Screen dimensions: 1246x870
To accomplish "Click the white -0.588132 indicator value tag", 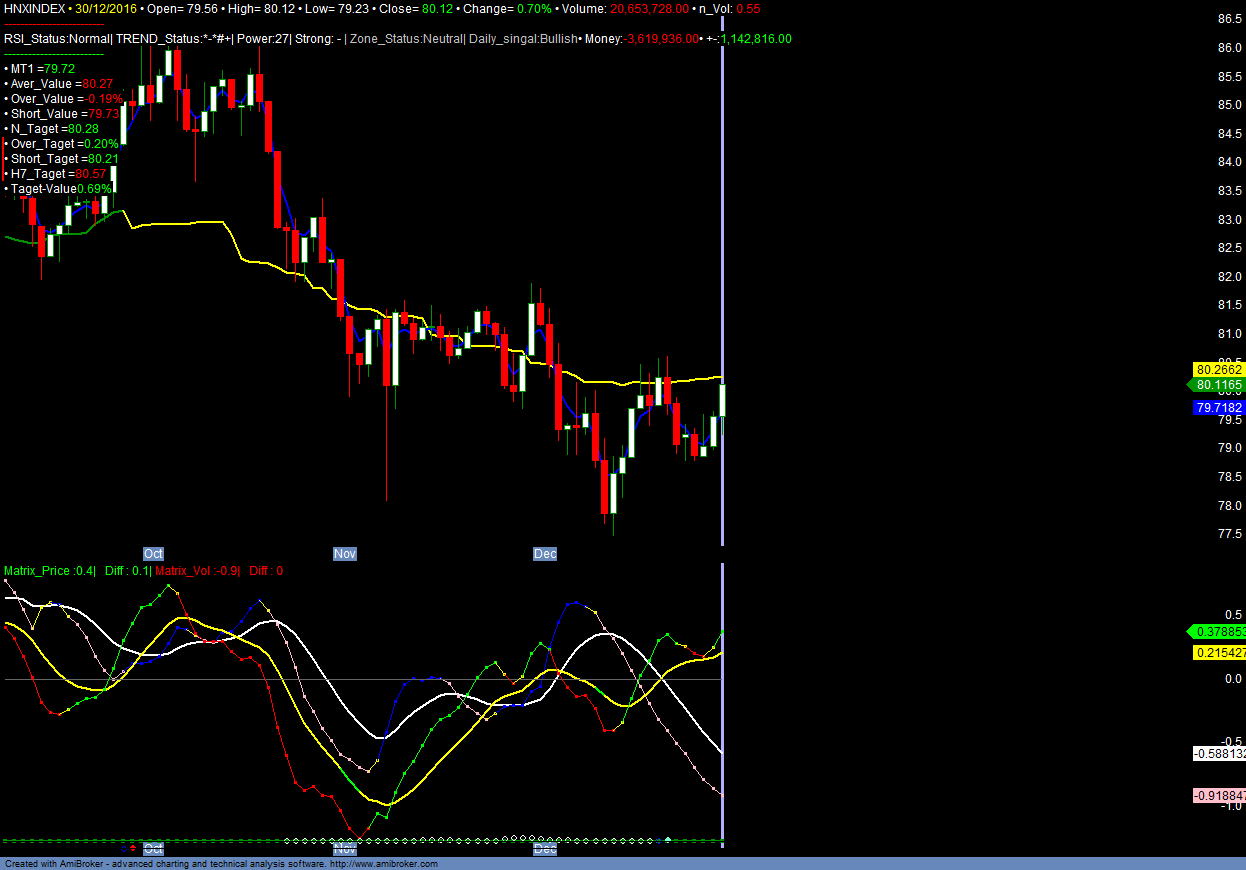I will (x=1219, y=754).
